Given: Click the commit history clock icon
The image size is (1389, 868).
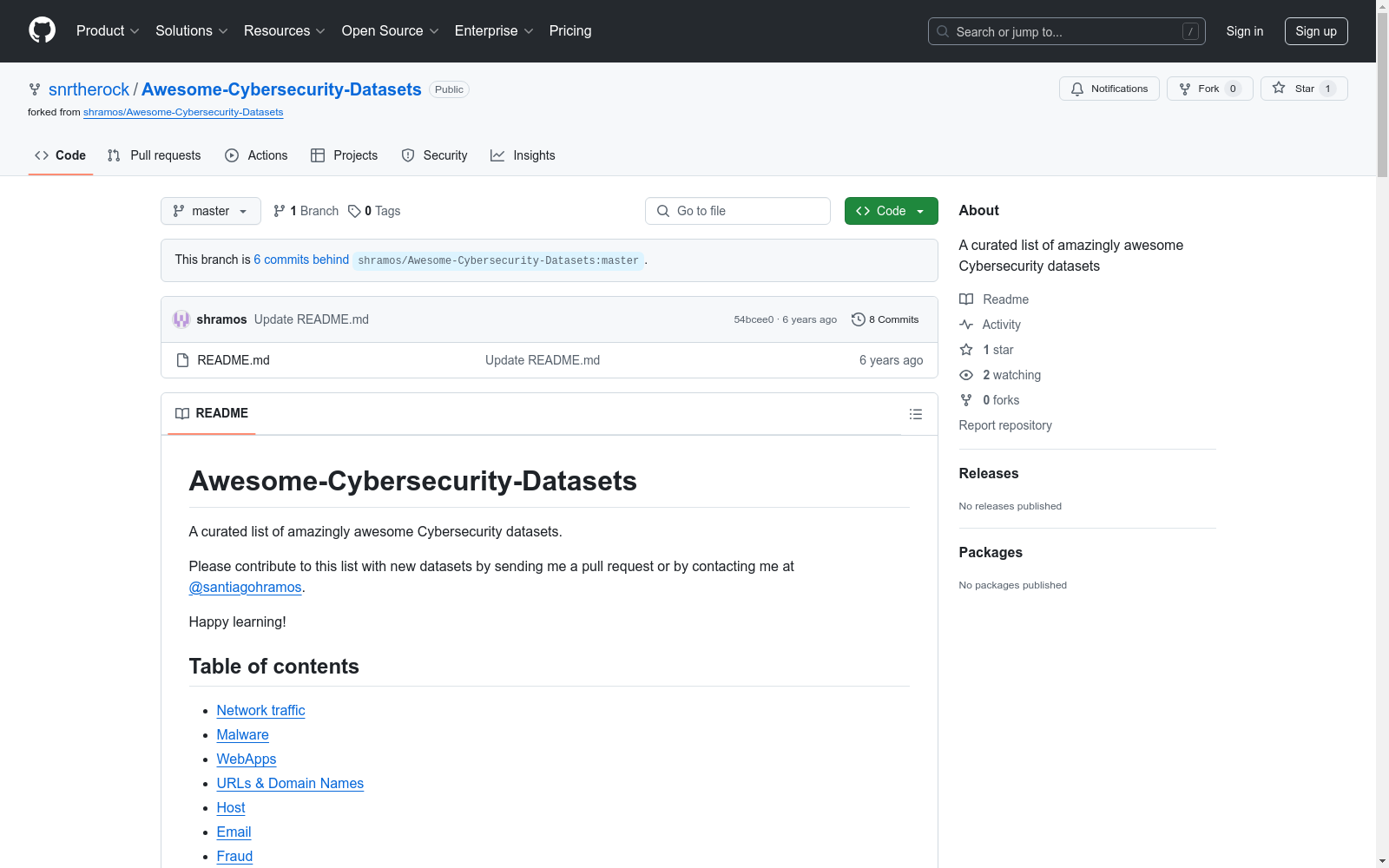Looking at the screenshot, I should [859, 319].
